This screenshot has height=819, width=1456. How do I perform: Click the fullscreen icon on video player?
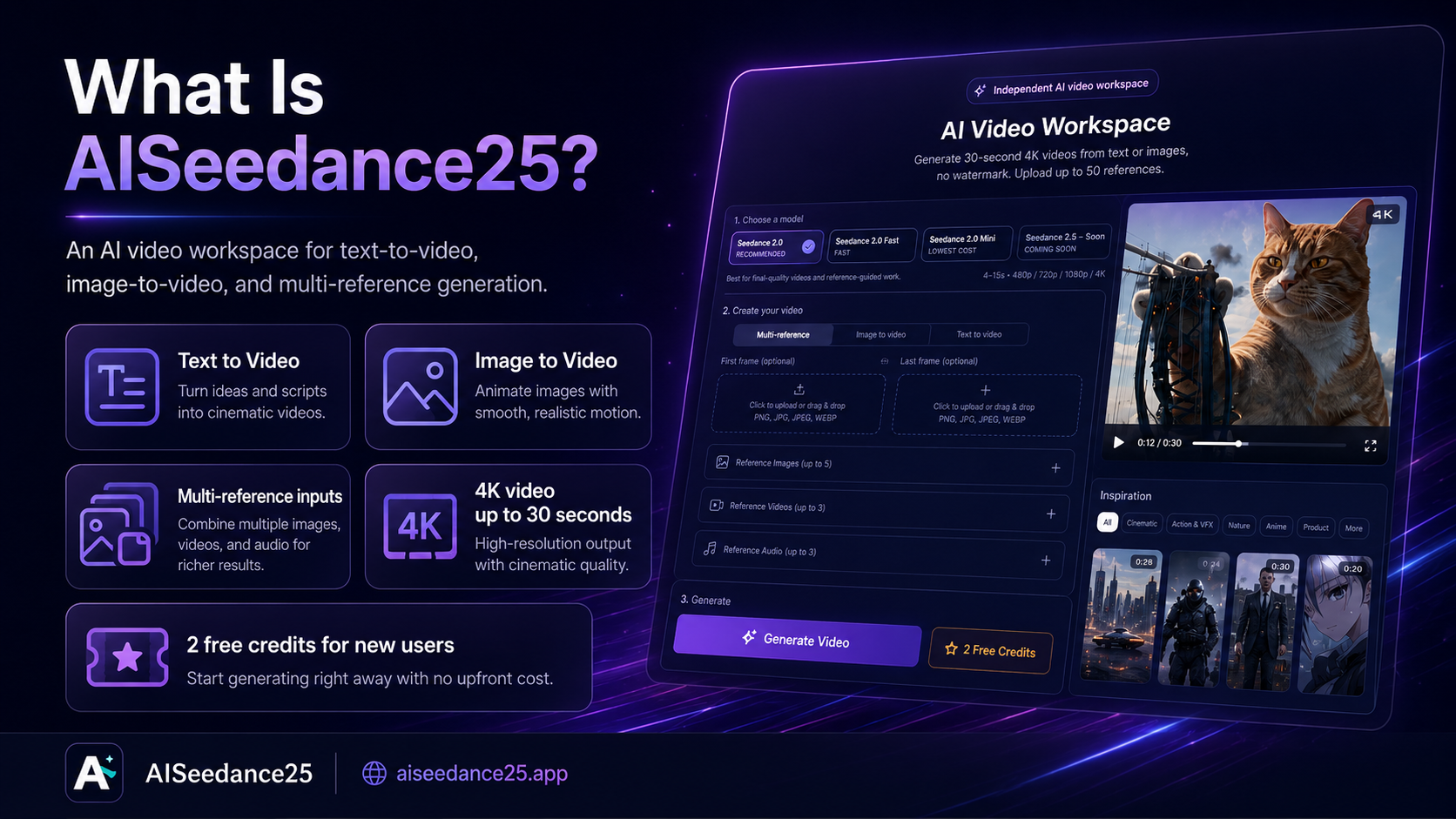click(x=1370, y=446)
